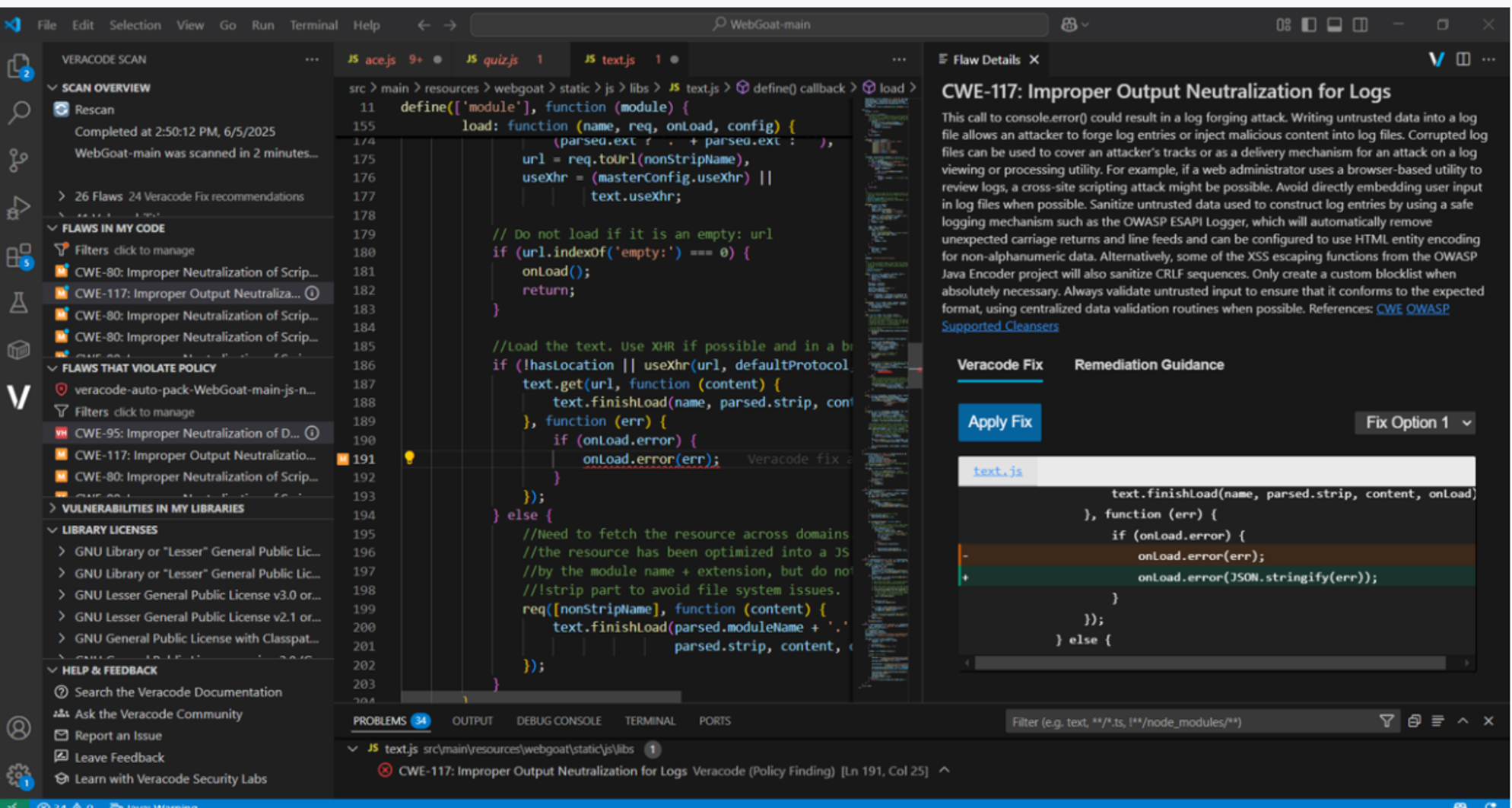1512x808 pixels.
Task: Click the Veracode V icon in Flaw Details toolbar
Action: (1436, 59)
